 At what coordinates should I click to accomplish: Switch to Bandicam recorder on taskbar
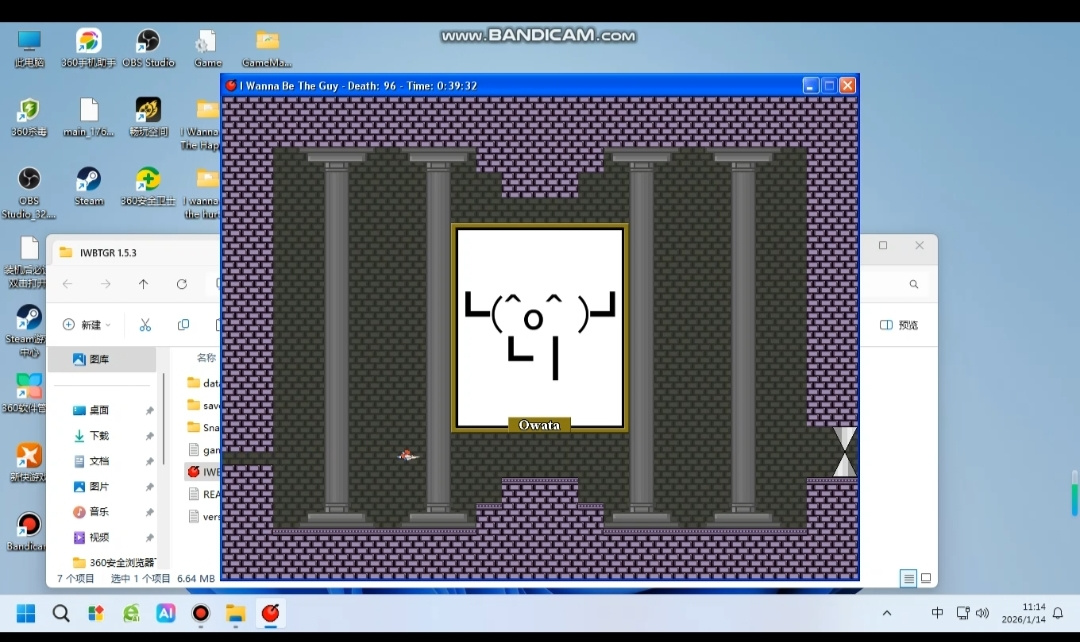tap(200, 613)
